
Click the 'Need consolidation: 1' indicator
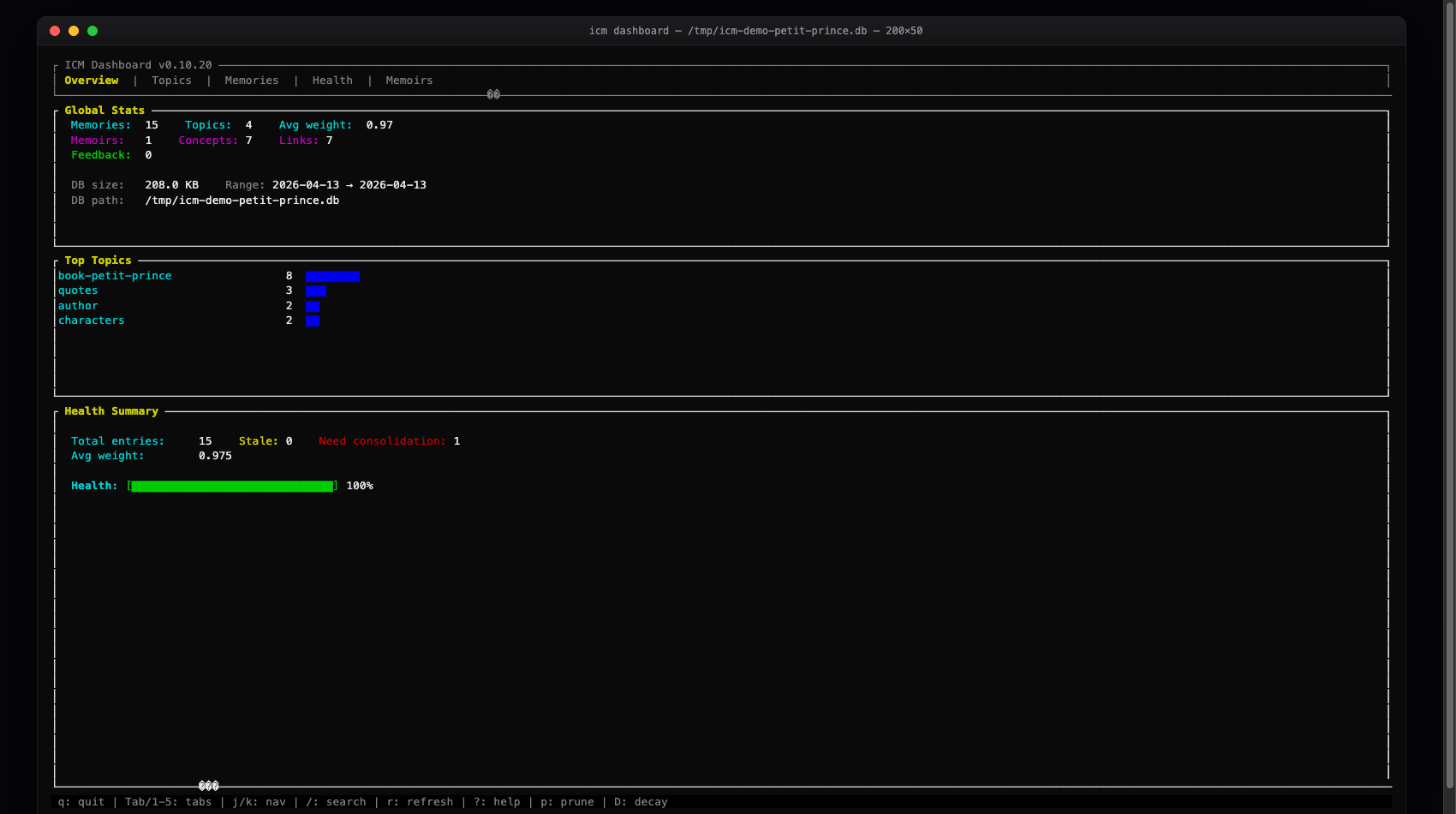tap(388, 440)
